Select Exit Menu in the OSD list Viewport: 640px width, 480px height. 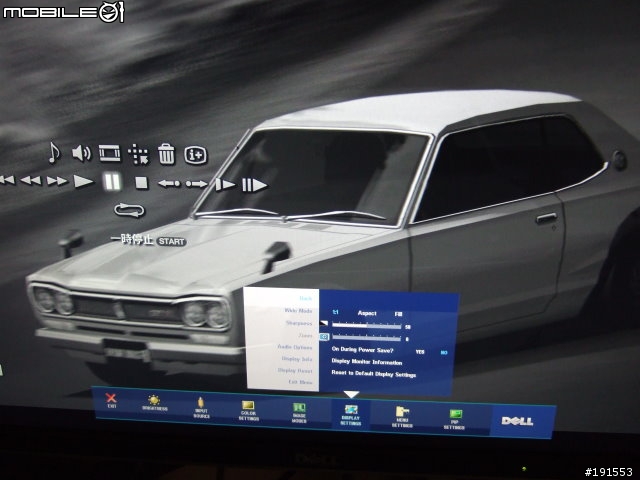(301, 382)
